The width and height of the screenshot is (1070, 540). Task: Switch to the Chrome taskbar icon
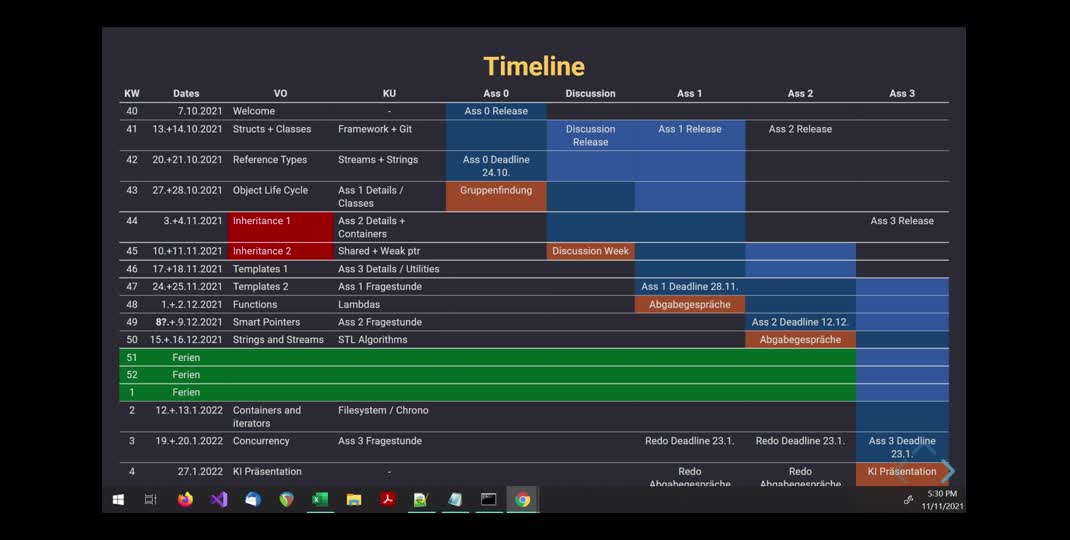pyautogui.click(x=522, y=499)
